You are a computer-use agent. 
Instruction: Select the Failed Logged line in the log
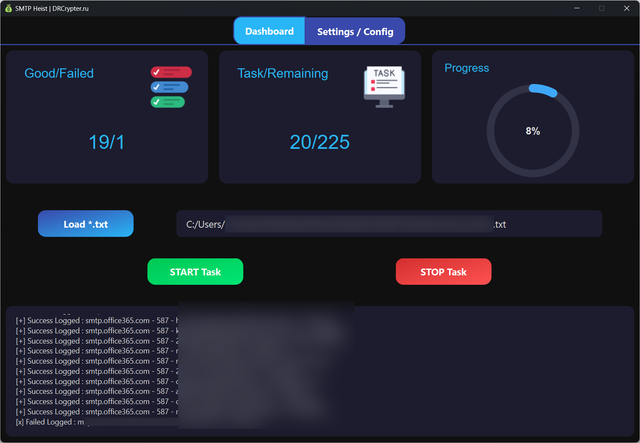[x=50, y=422]
